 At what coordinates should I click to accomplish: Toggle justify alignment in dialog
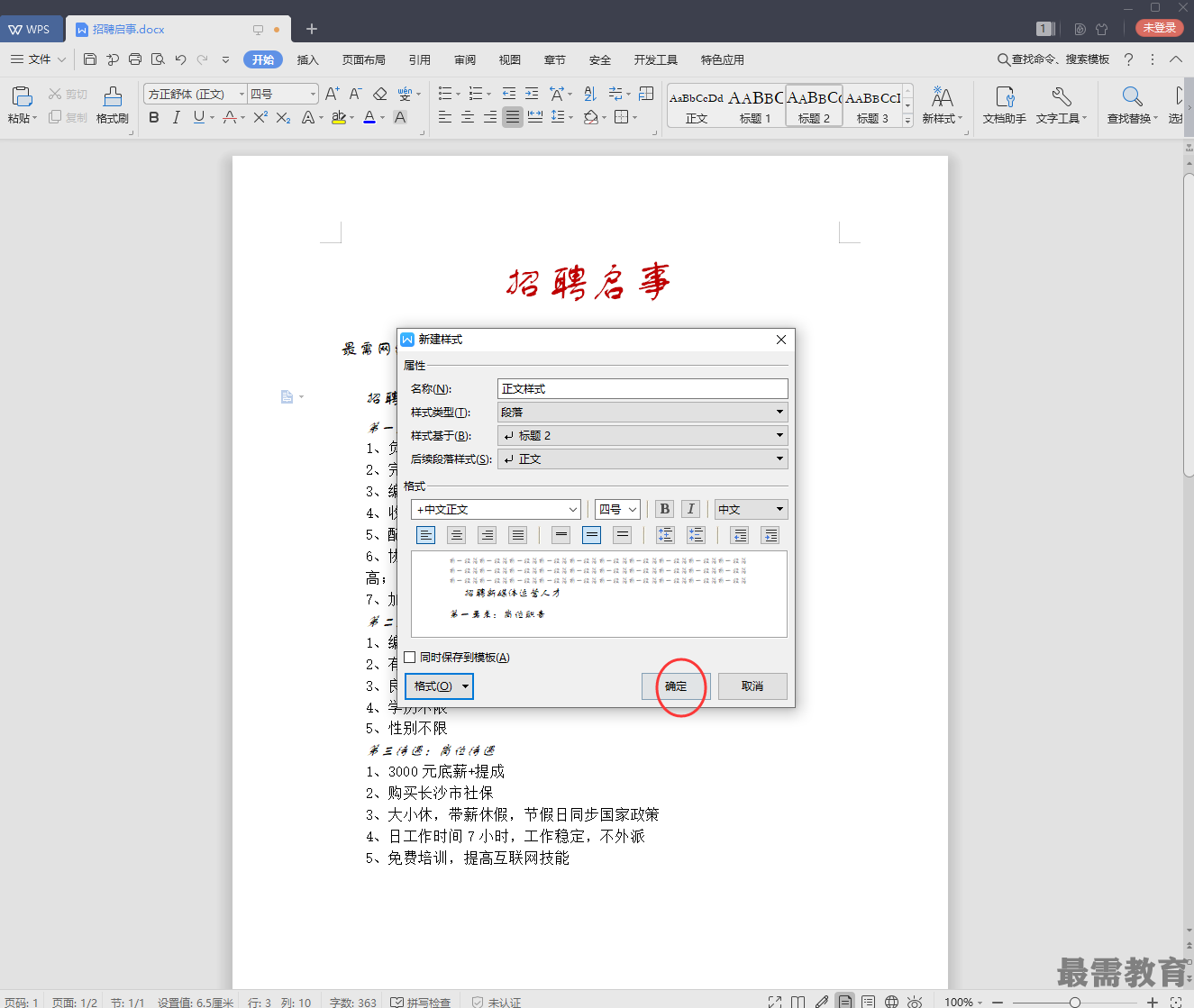[x=518, y=535]
